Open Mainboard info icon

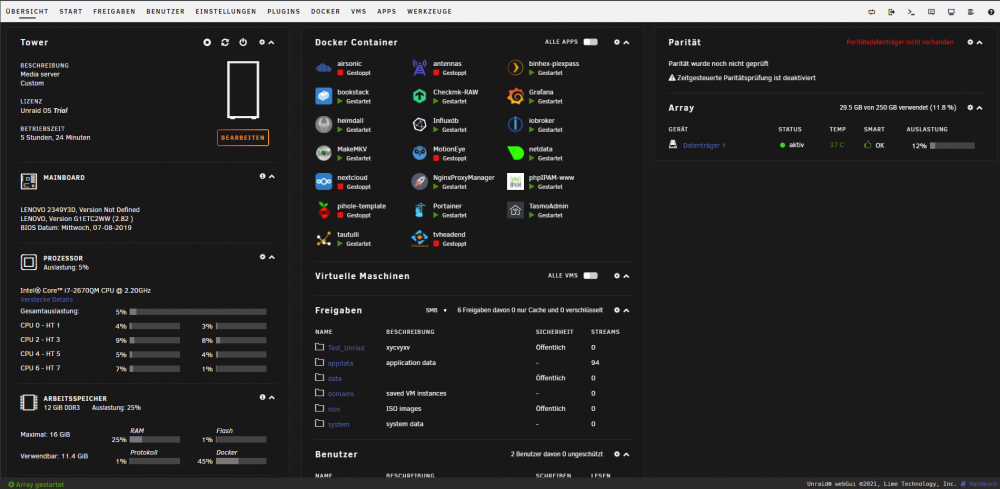coord(263,176)
